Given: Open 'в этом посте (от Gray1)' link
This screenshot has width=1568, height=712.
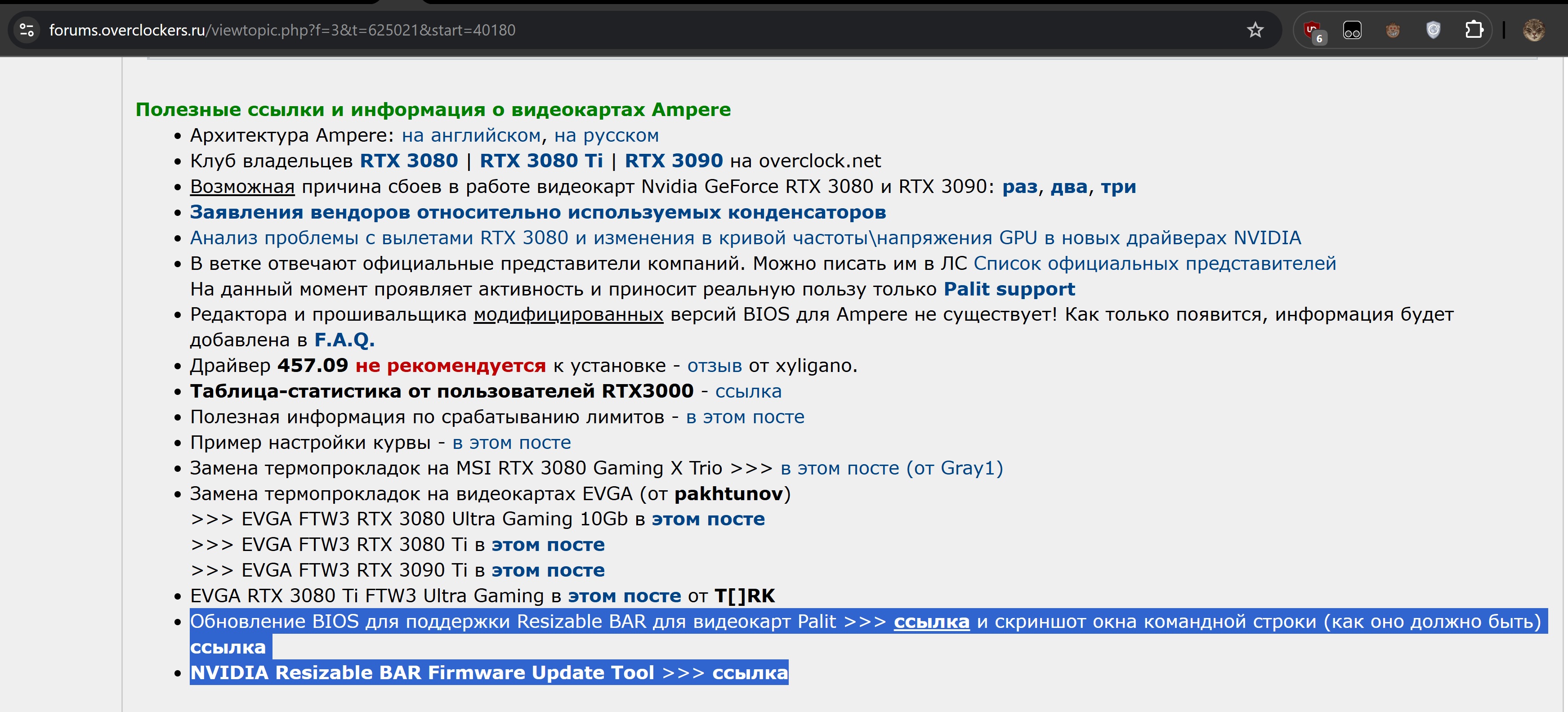Looking at the screenshot, I should tap(891, 468).
